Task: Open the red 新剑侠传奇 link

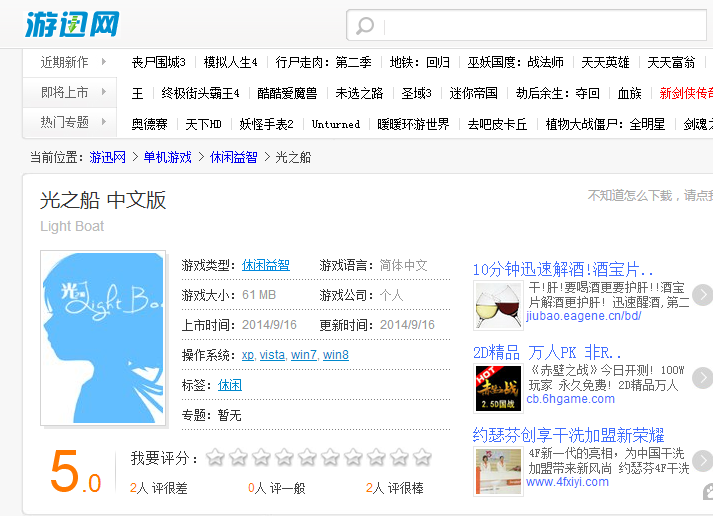Action: point(686,93)
